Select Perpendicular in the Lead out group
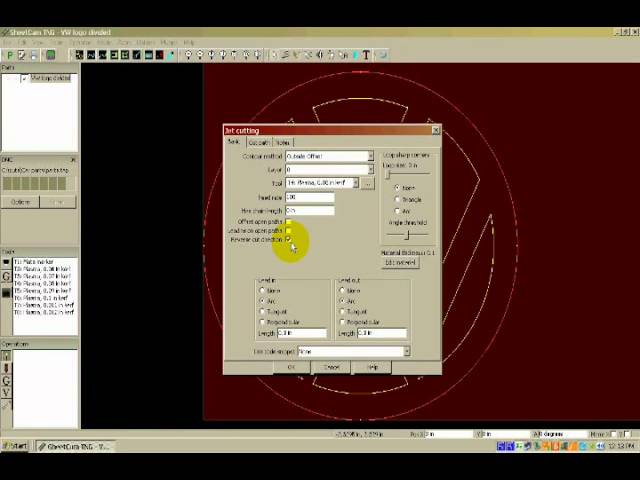 342,322
